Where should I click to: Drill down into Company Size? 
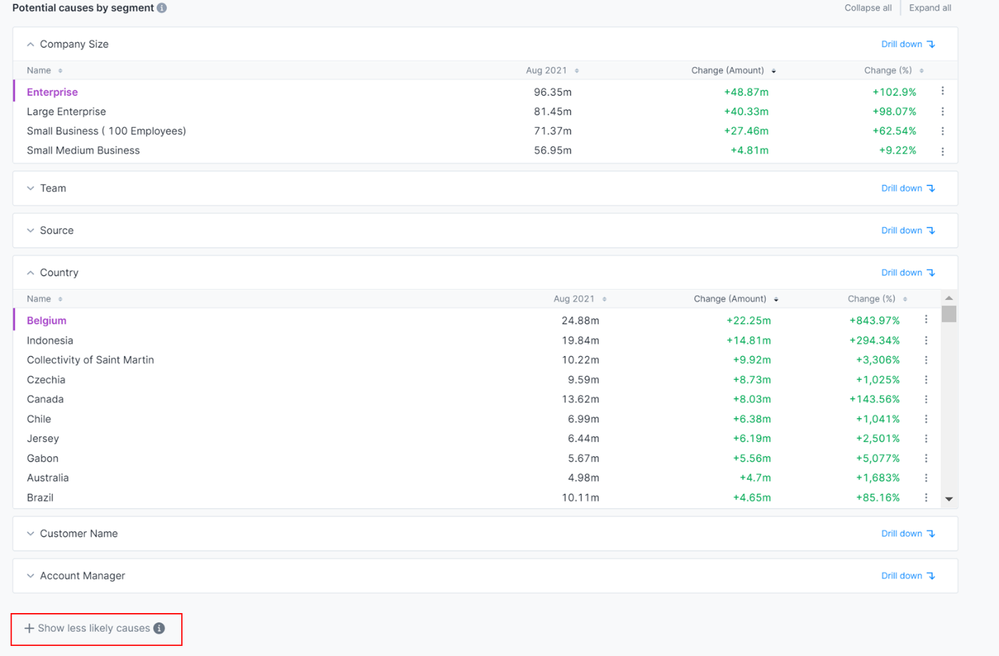[x=908, y=45]
